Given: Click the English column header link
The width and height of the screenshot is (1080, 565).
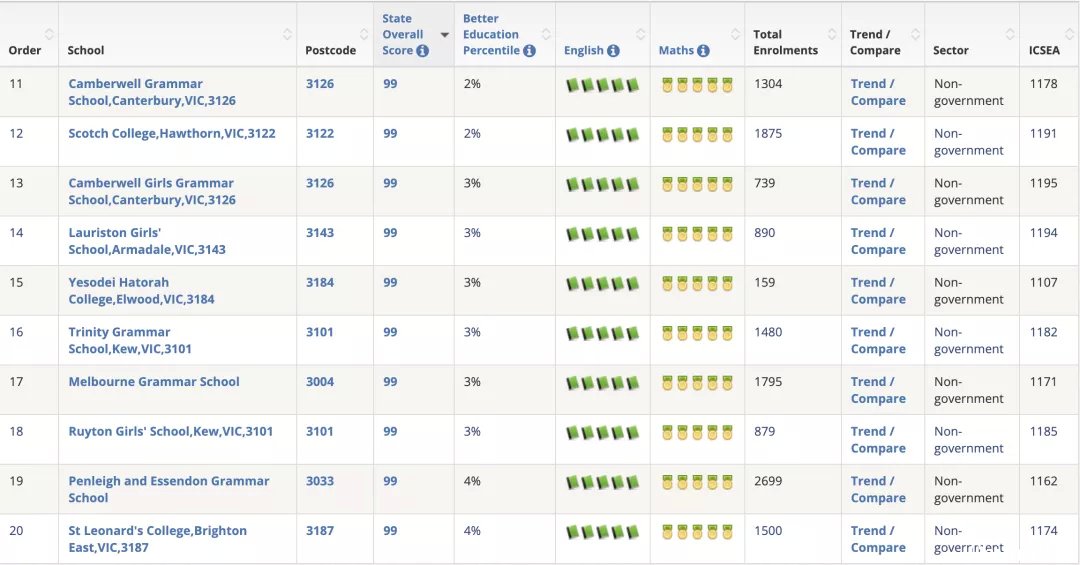Looking at the screenshot, I should [583, 51].
